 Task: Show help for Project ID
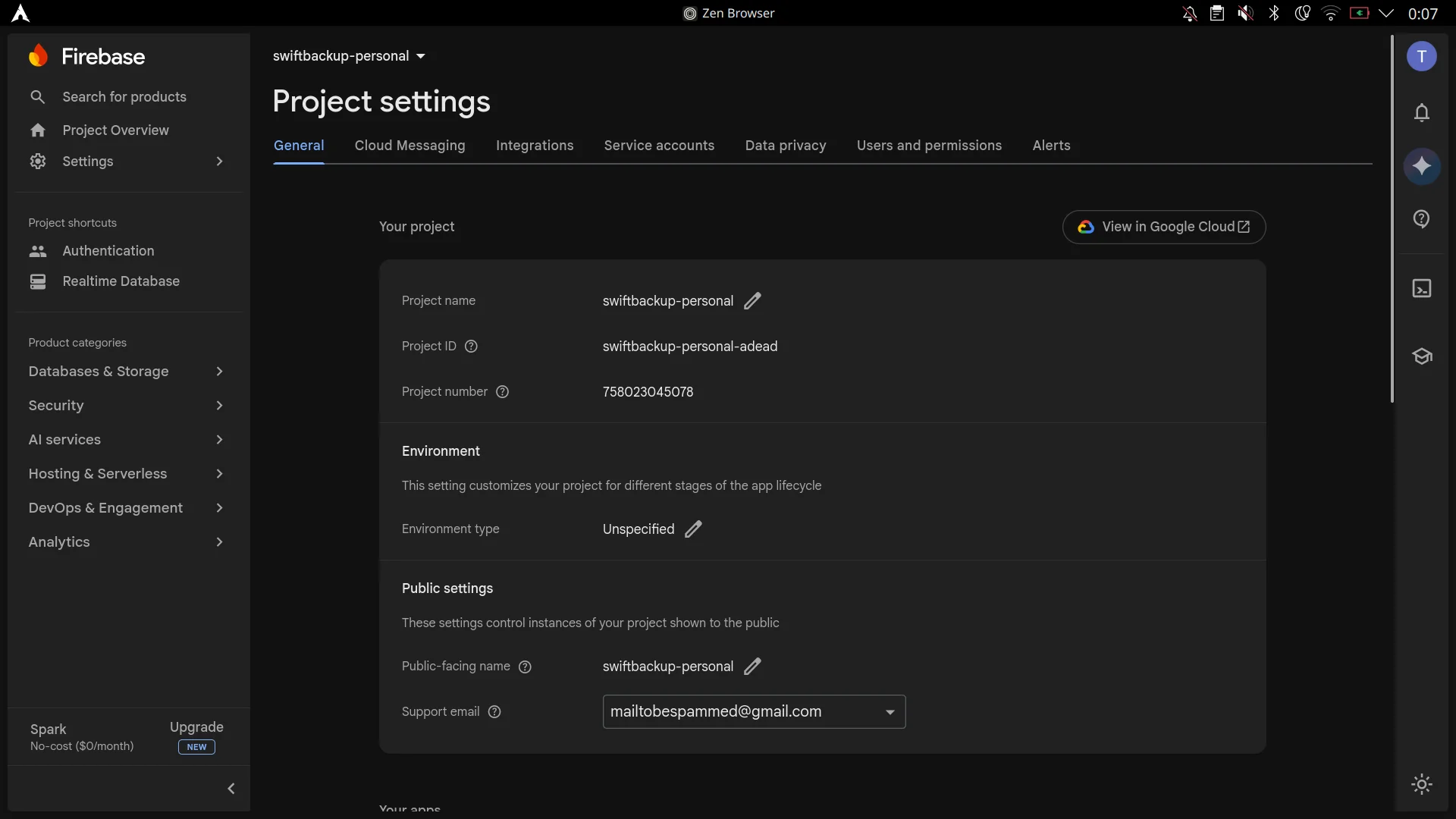pyautogui.click(x=471, y=347)
